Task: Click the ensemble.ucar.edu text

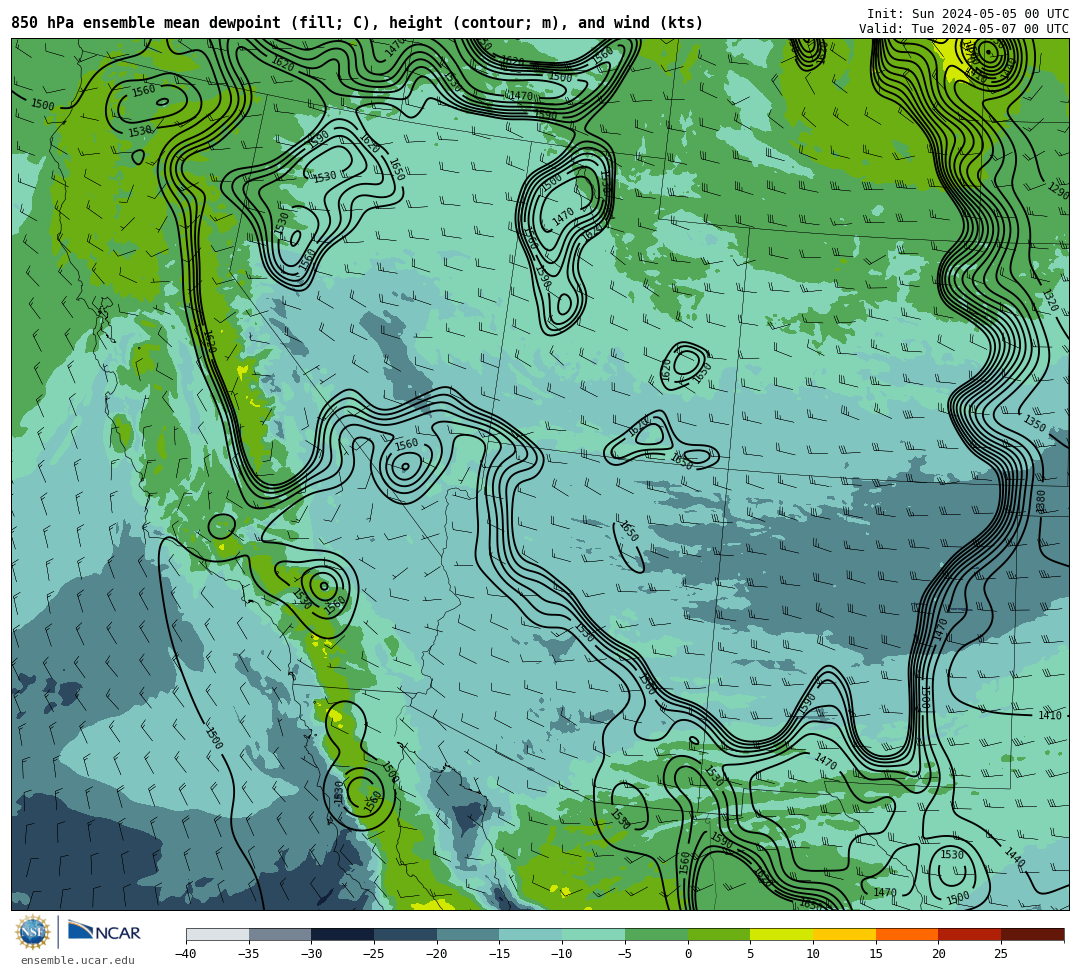Action: coord(78,960)
